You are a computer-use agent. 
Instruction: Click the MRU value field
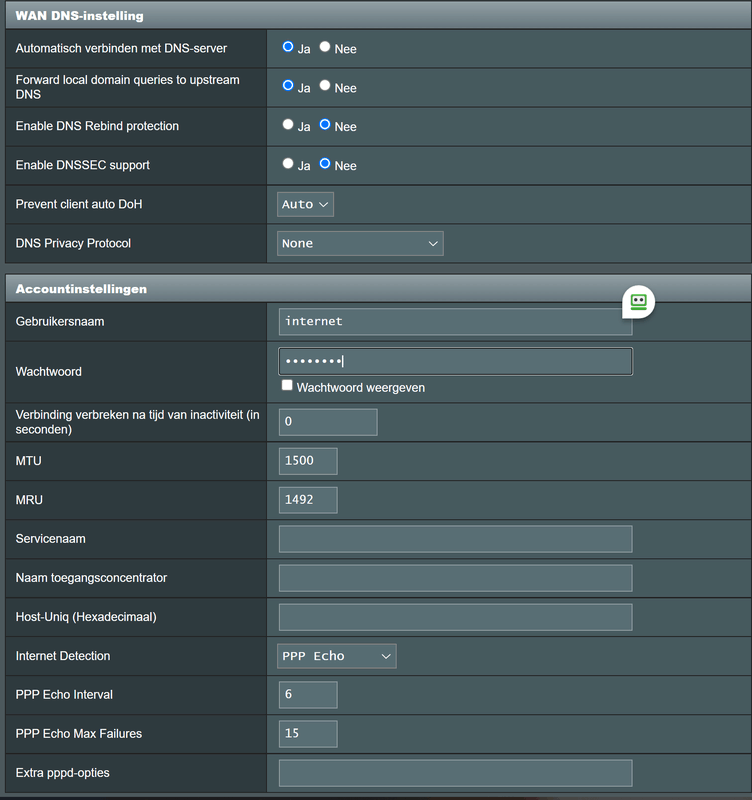308,500
